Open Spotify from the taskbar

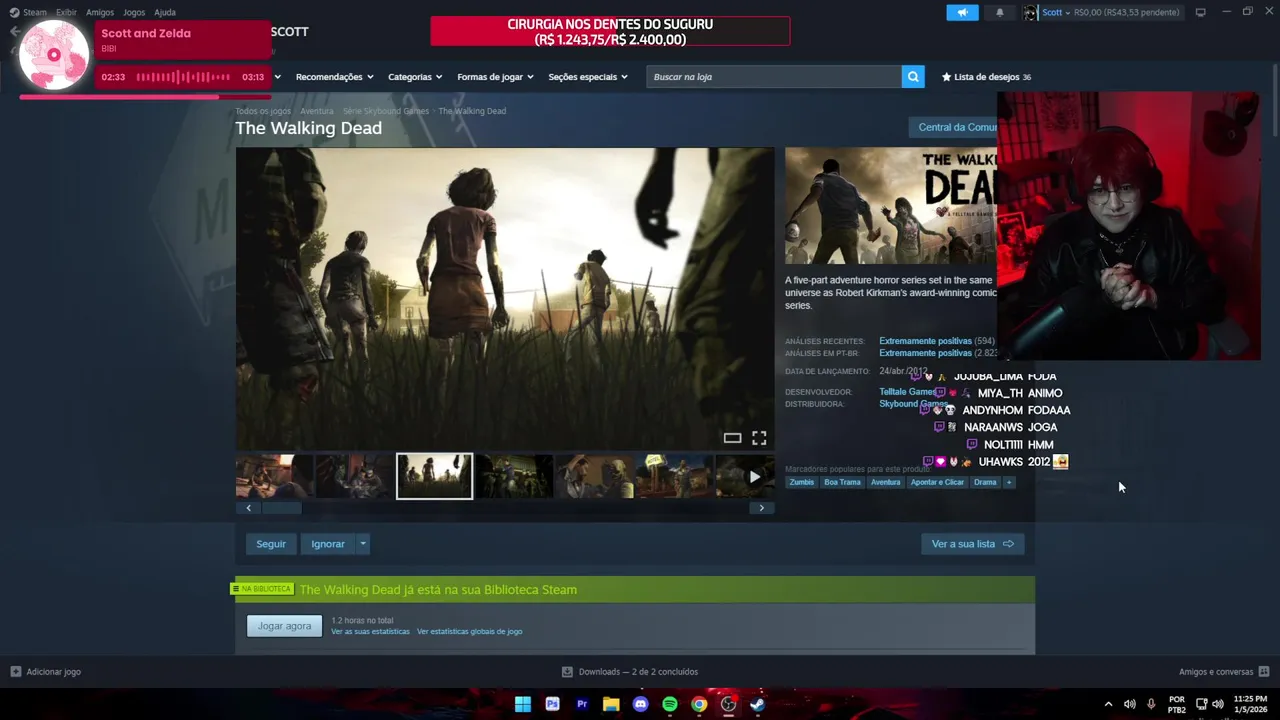coord(669,704)
